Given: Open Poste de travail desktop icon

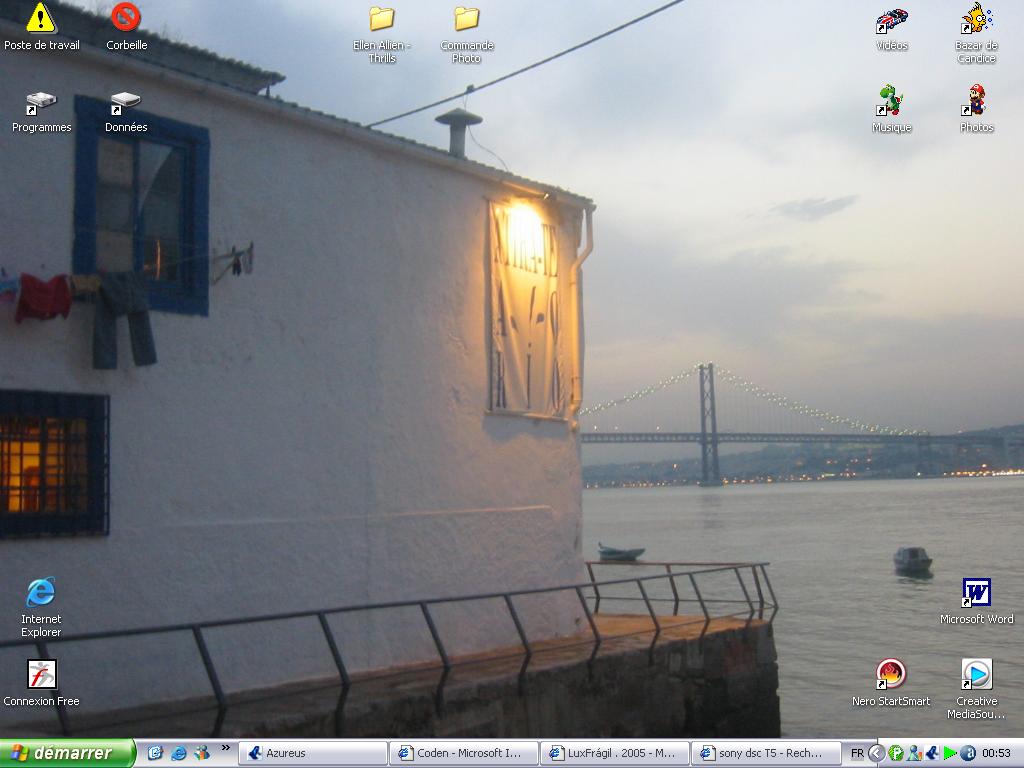Looking at the screenshot, I should (41, 18).
